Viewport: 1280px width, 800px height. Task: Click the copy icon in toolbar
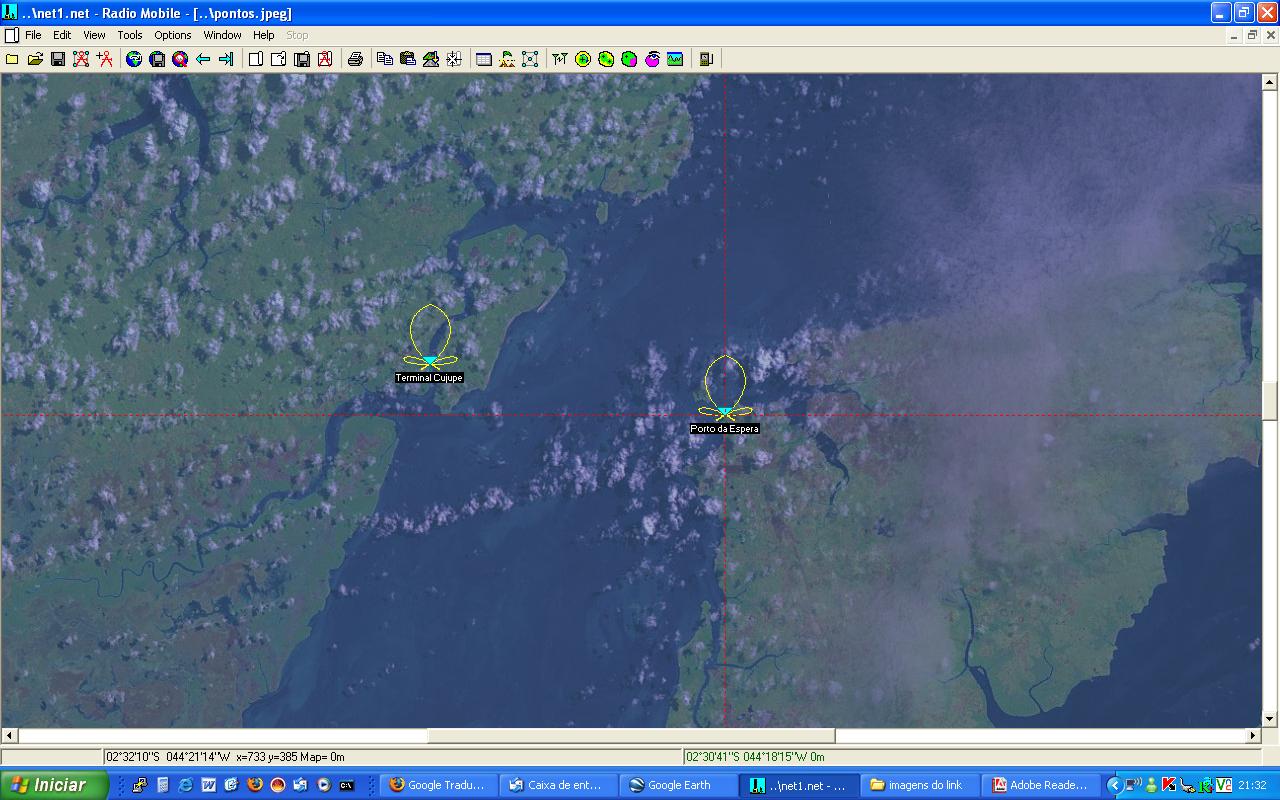tap(385, 59)
